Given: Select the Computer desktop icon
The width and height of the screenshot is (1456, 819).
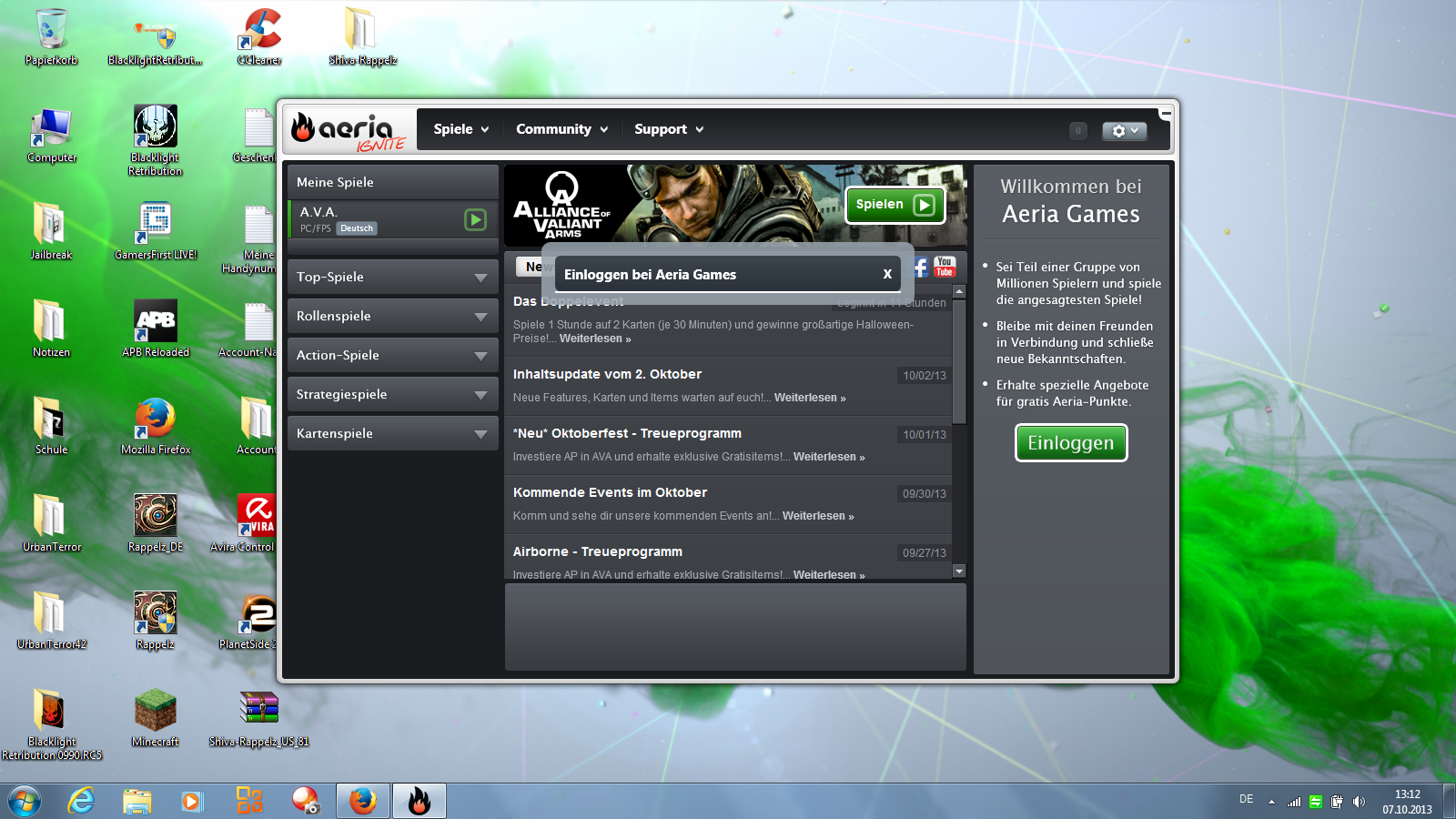Looking at the screenshot, I should click(51, 135).
